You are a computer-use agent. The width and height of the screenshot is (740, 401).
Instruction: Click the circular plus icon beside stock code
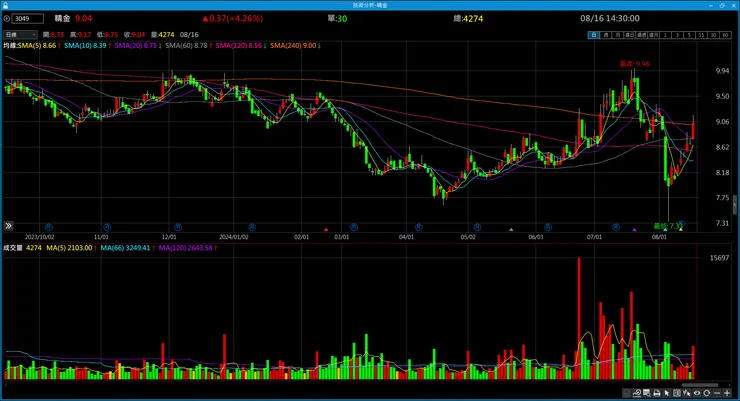tap(7, 18)
